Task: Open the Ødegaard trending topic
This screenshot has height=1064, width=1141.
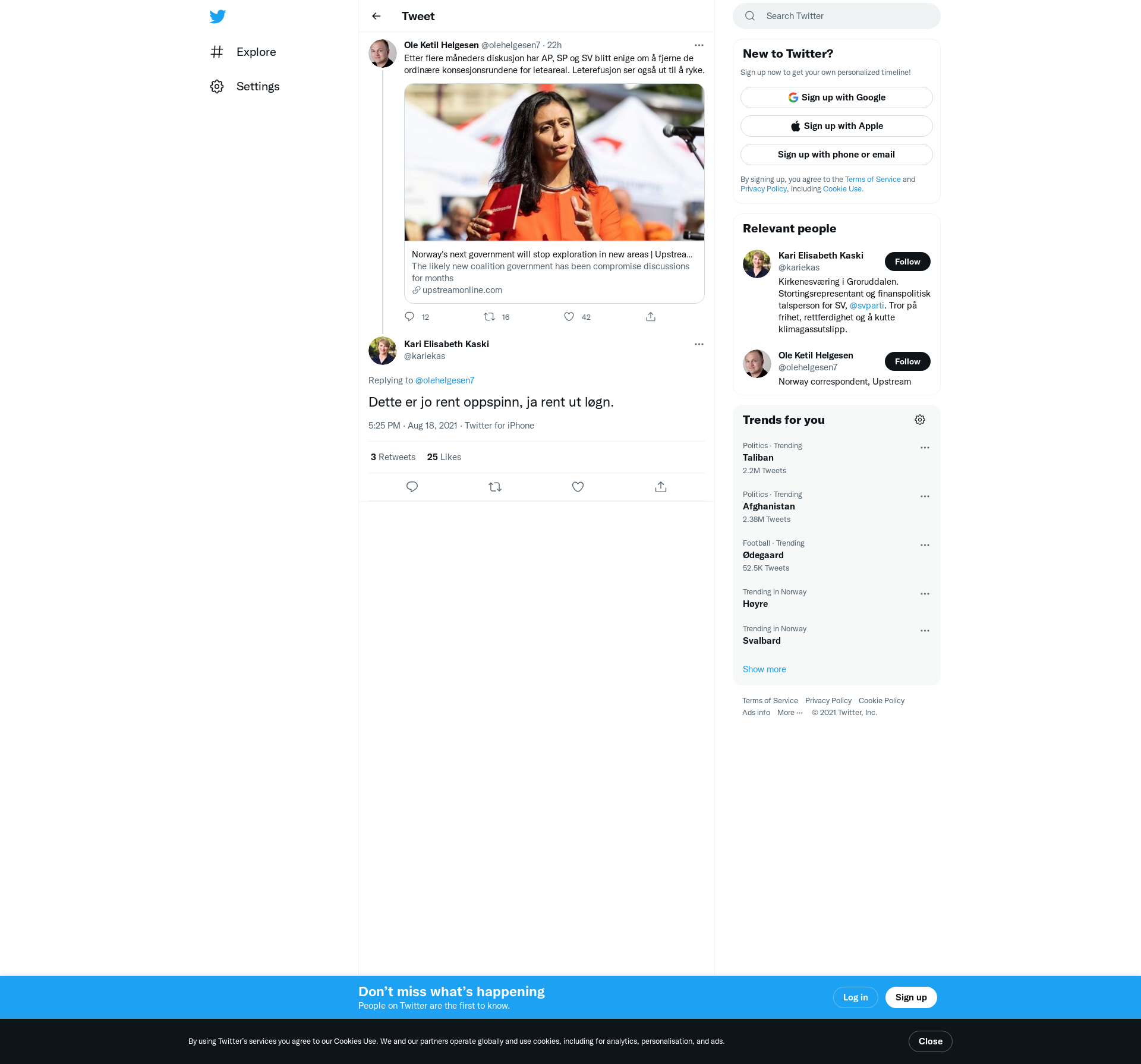Action: (763, 555)
